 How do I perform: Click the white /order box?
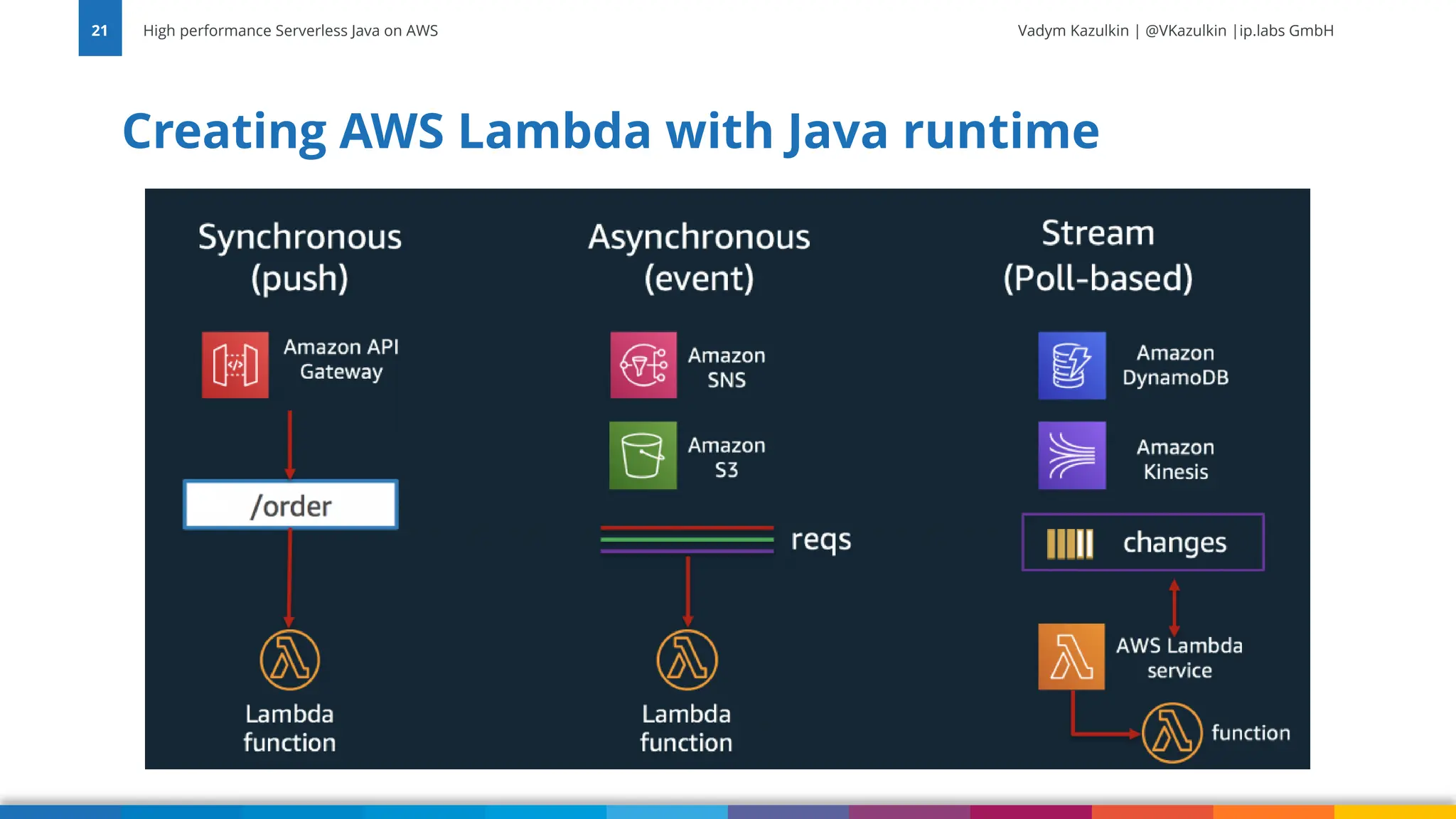pyautogui.click(x=291, y=505)
